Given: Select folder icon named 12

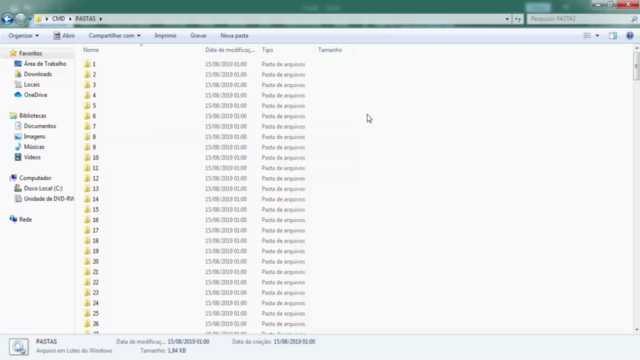Looking at the screenshot, I should click(87, 178).
